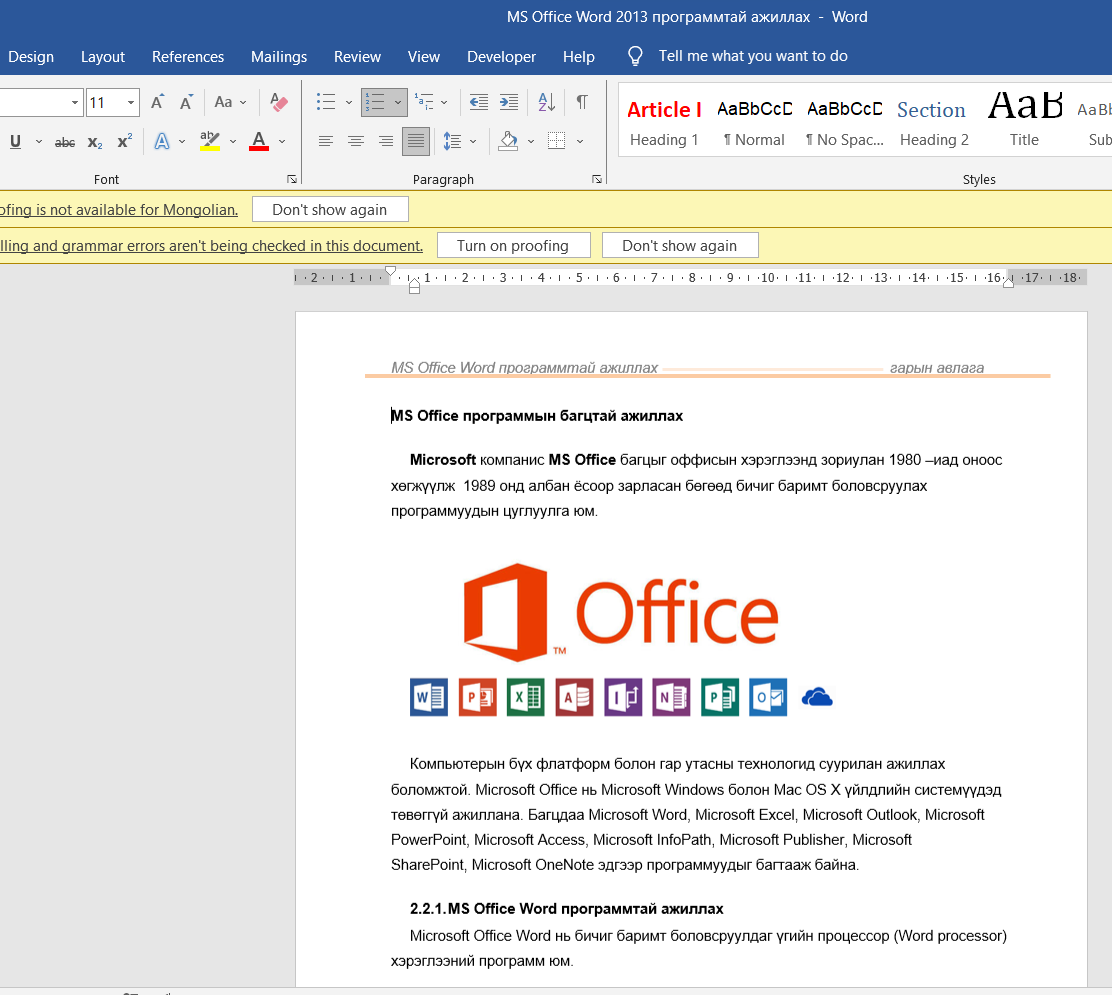Apply the red font color

click(260, 141)
